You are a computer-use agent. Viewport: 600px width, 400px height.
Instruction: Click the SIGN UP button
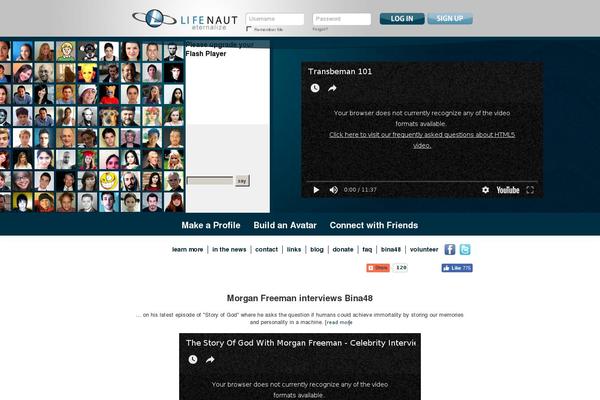450,19
